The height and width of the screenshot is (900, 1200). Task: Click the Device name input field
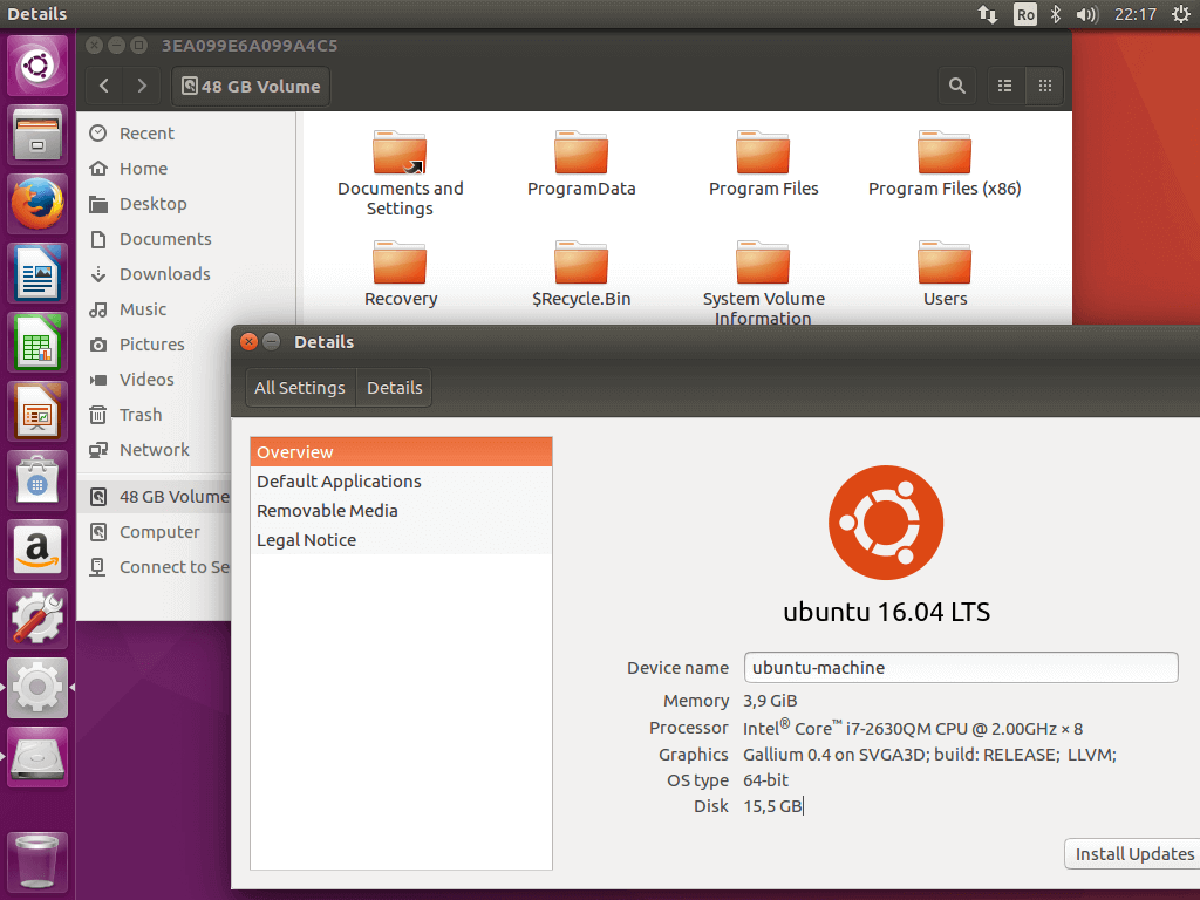[x=961, y=668]
